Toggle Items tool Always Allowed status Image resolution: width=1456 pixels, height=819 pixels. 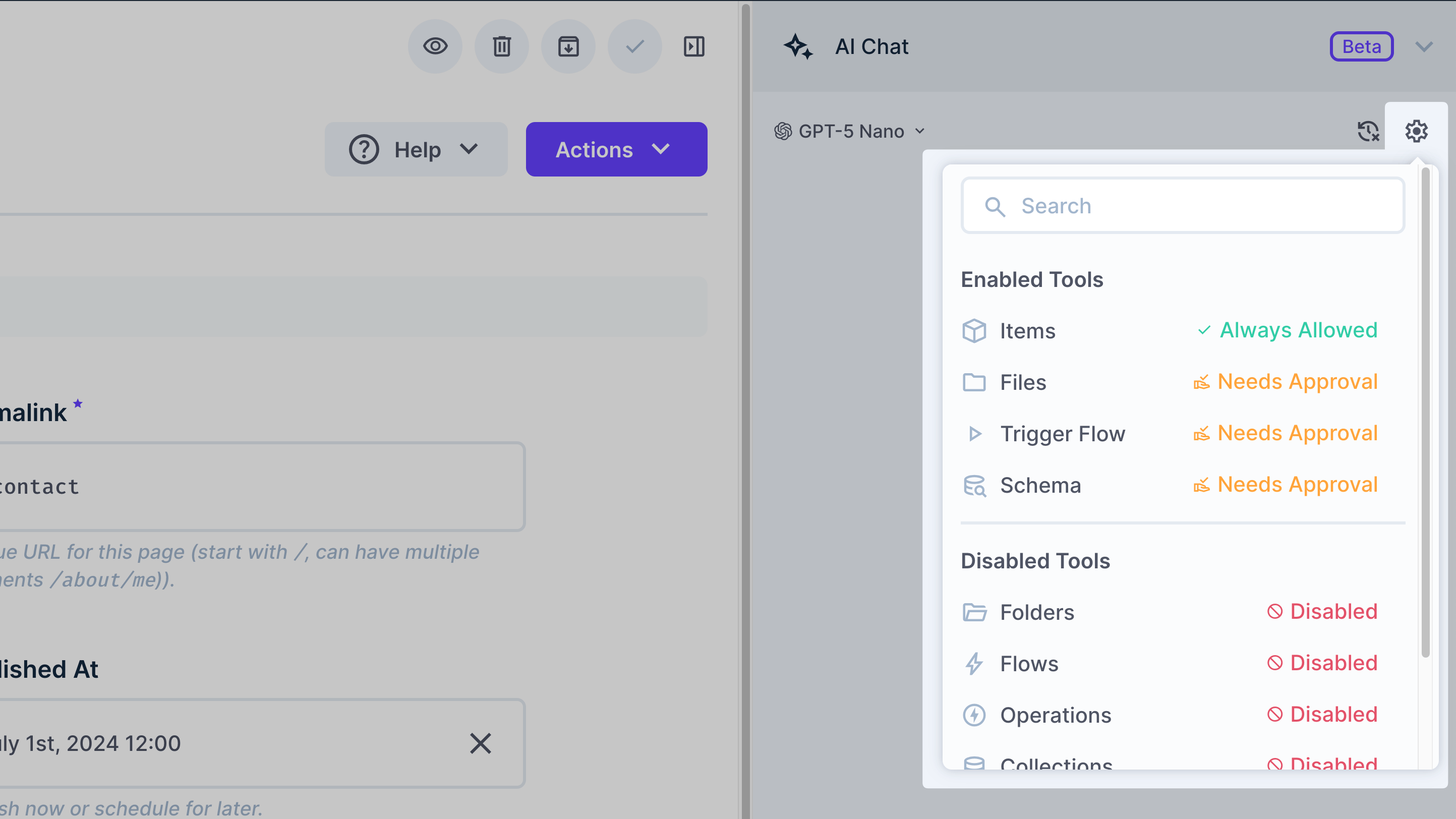click(1287, 330)
